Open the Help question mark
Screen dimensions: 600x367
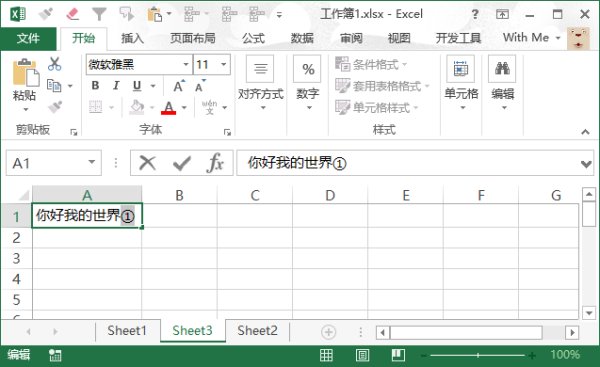pyautogui.click(x=475, y=15)
